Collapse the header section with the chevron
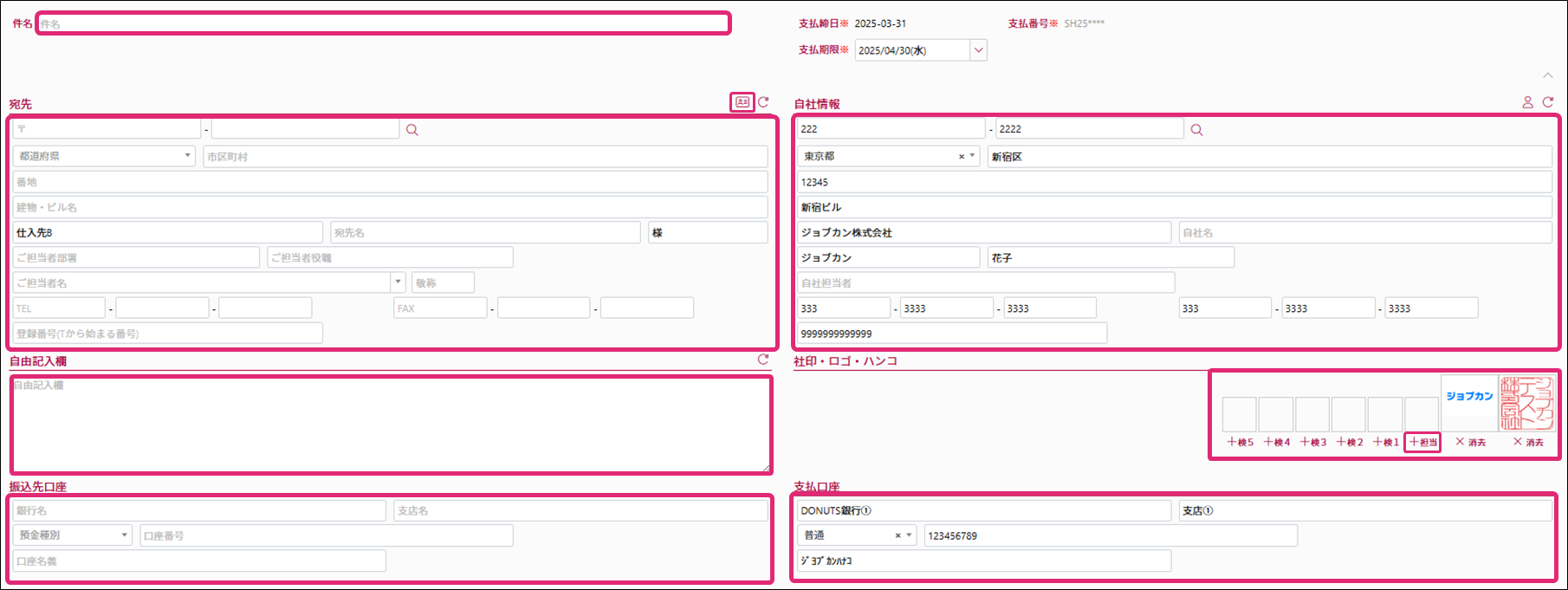Viewport: 1568px width, 590px height. (x=1548, y=76)
